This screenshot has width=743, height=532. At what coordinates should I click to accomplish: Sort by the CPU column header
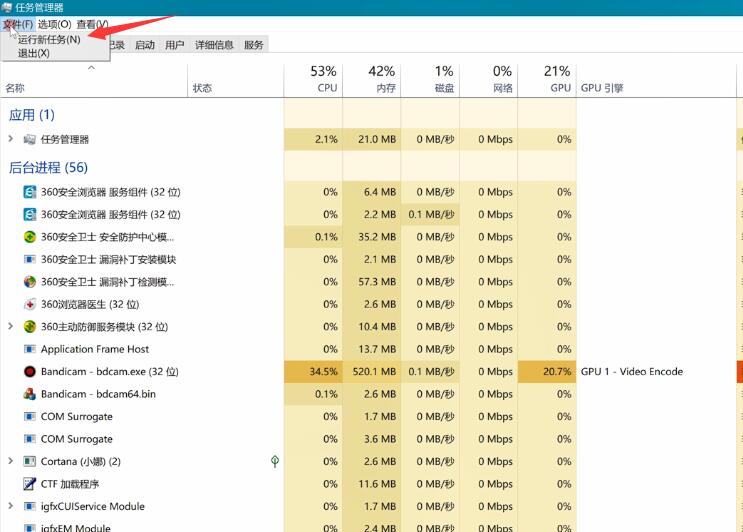[x=313, y=80]
